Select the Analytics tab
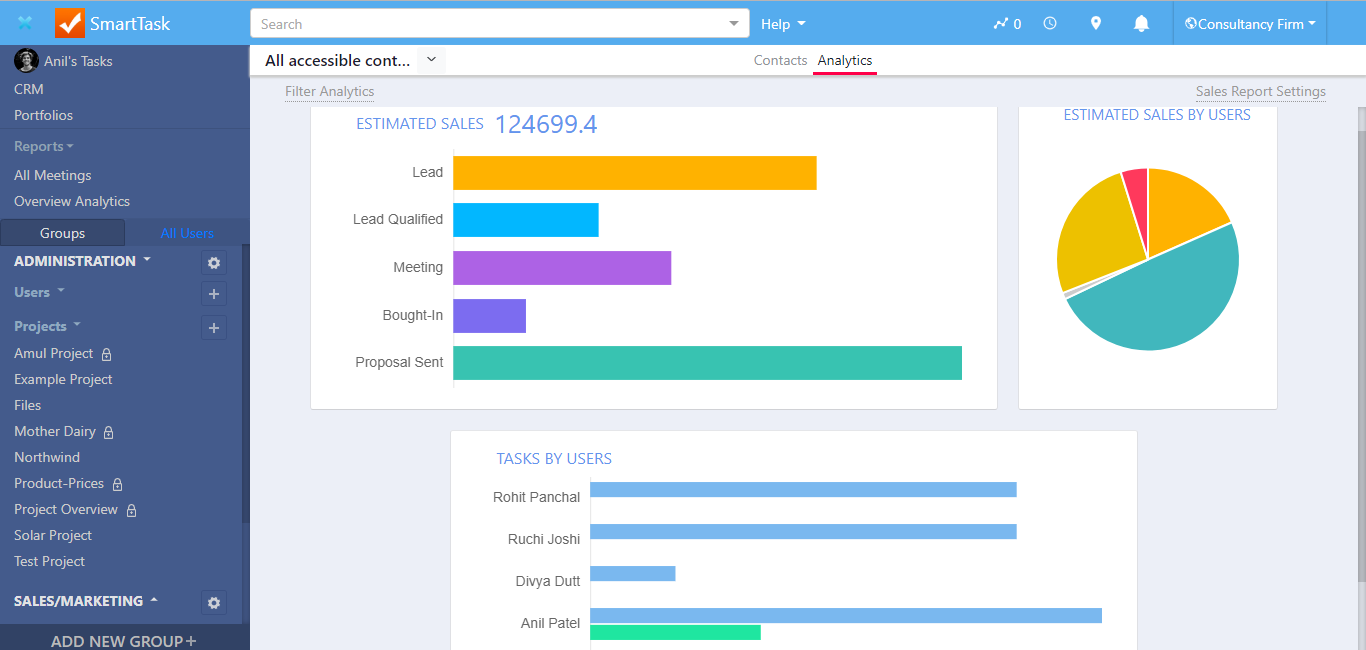Image resolution: width=1366 pixels, height=650 pixels. [x=845, y=60]
